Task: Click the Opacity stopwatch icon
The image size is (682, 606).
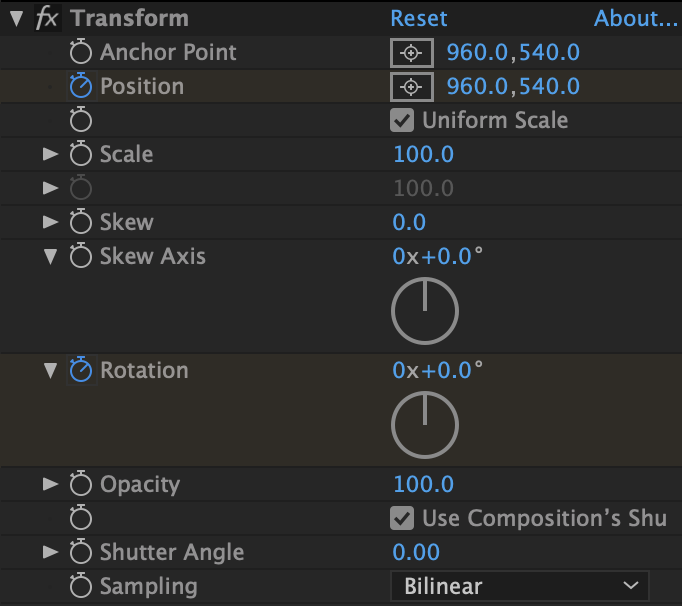Action: coord(81,484)
